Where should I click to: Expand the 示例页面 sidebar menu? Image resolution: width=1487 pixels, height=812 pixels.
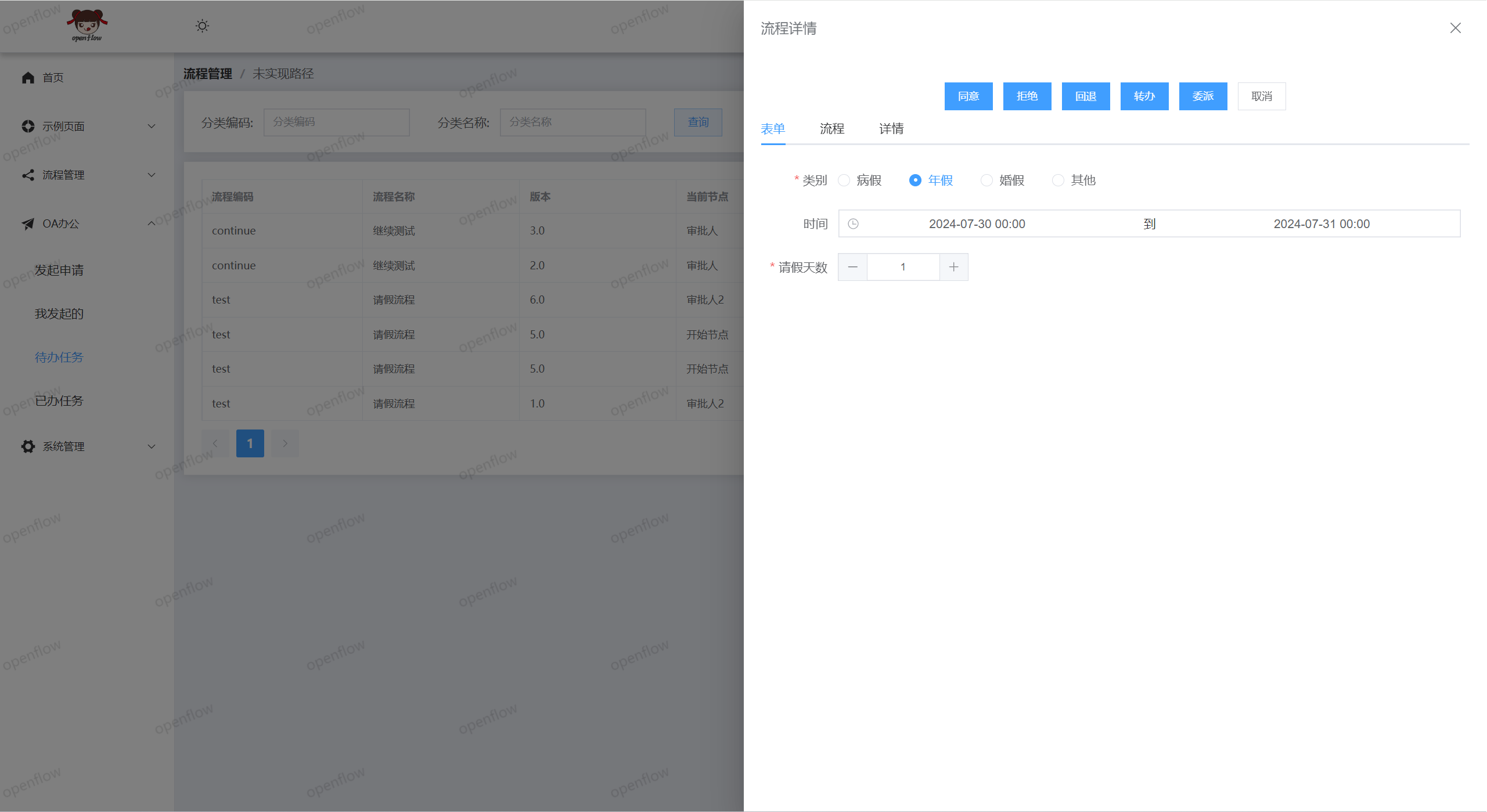tap(152, 126)
